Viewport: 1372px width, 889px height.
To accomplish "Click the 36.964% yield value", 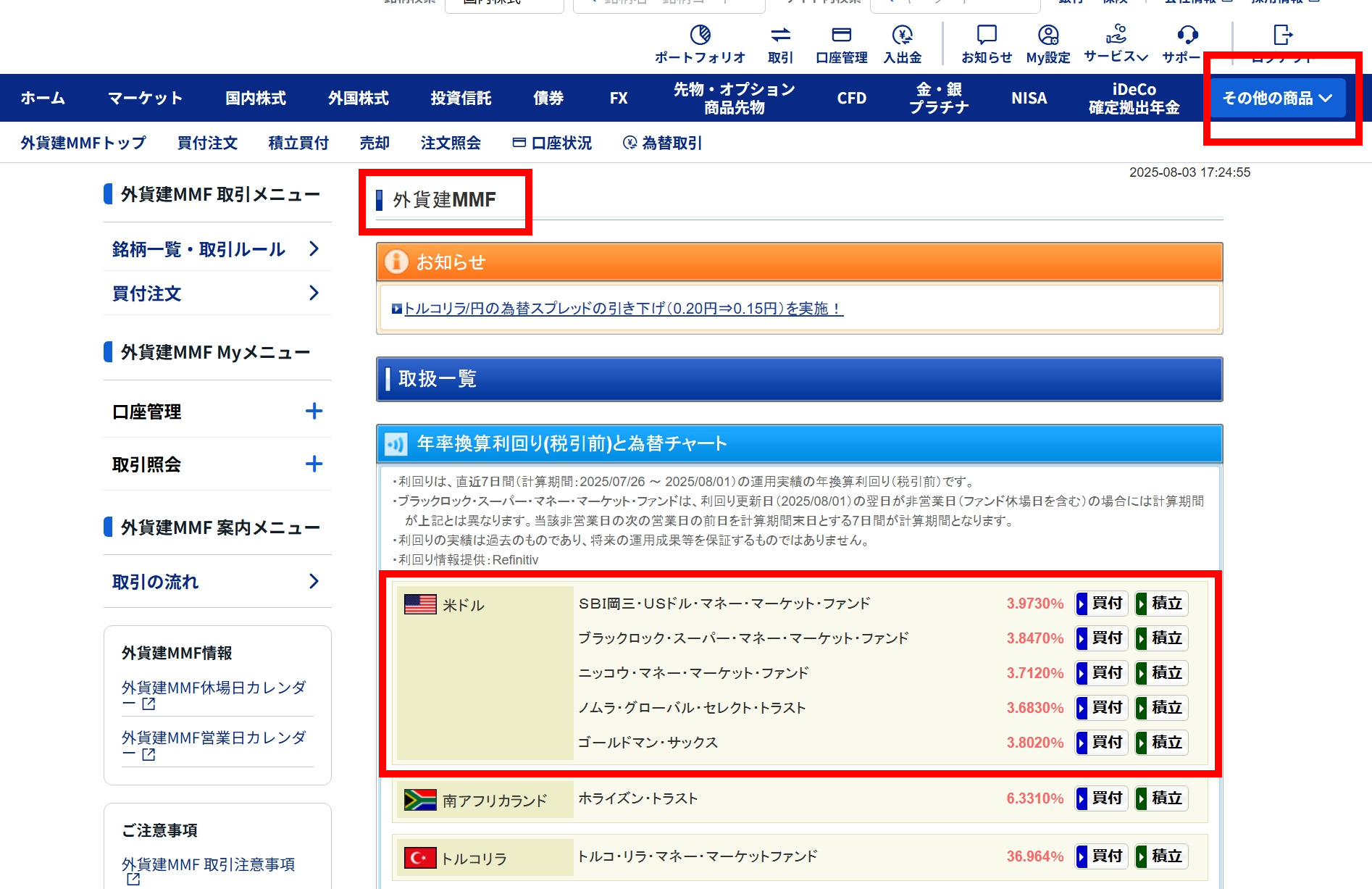I will click(x=1035, y=856).
